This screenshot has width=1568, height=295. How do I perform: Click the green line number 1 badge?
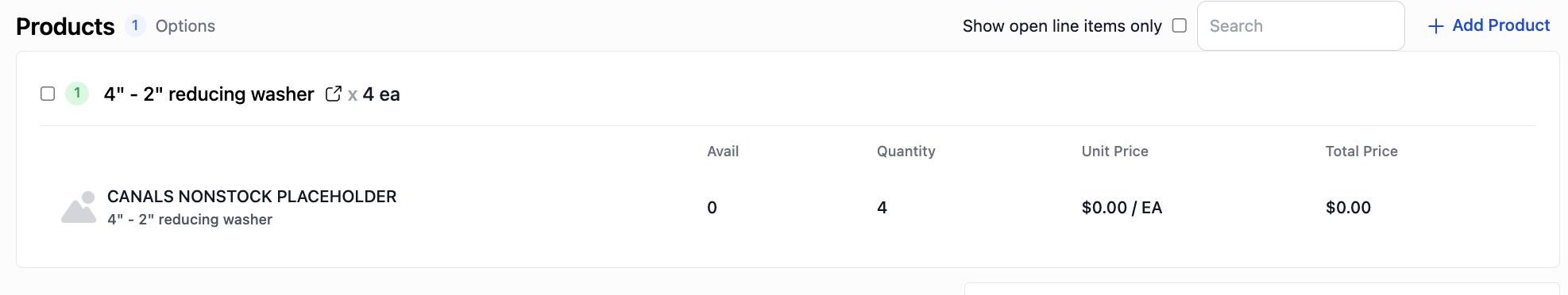click(x=77, y=94)
